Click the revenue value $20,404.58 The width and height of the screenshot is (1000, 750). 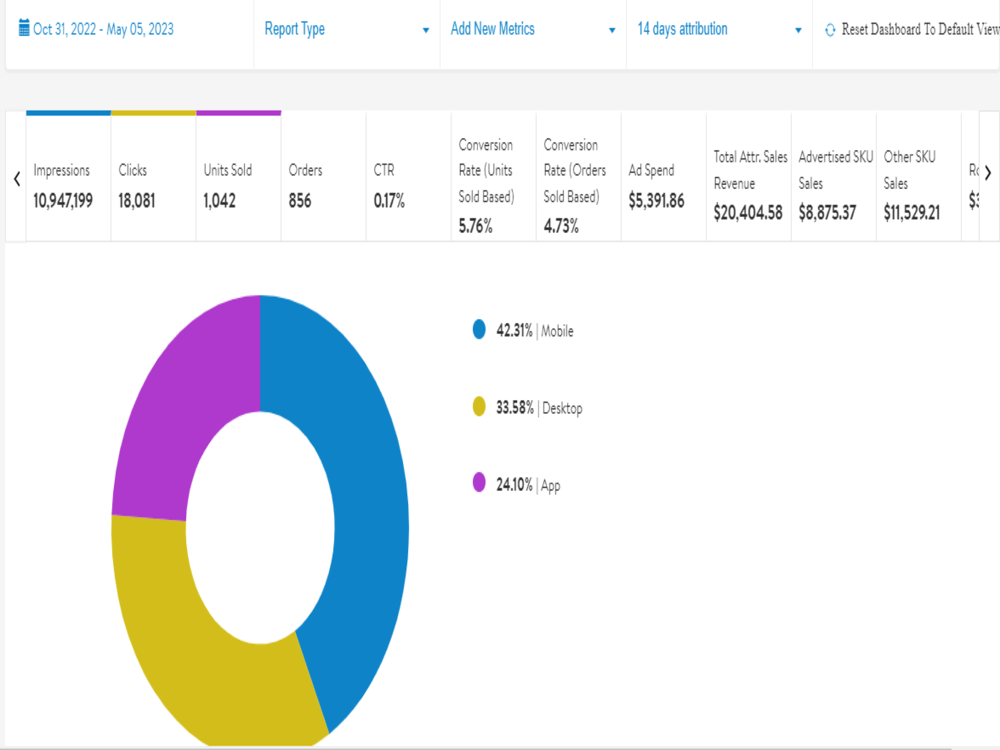click(747, 212)
